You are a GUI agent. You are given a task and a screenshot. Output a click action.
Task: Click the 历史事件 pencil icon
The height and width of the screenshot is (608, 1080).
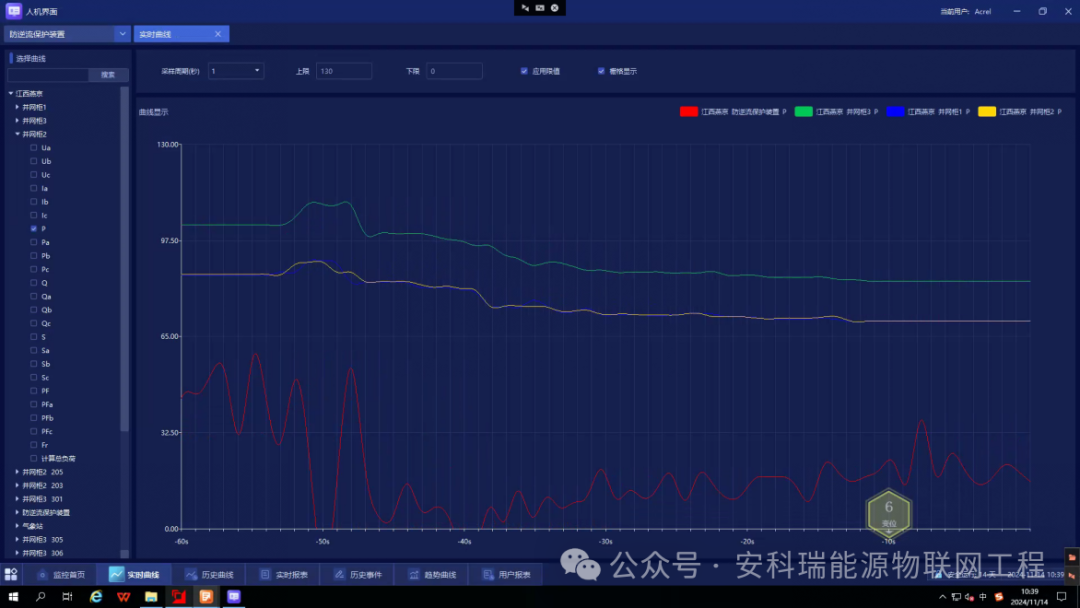(339, 574)
